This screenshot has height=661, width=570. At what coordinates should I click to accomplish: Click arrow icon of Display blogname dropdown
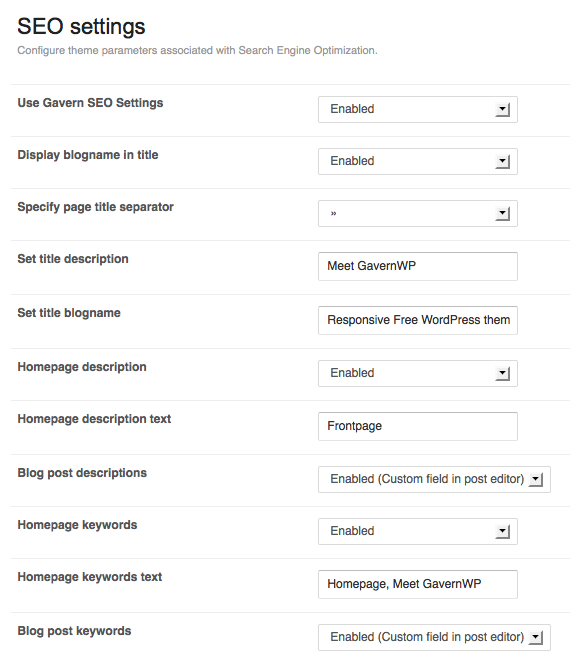503,162
